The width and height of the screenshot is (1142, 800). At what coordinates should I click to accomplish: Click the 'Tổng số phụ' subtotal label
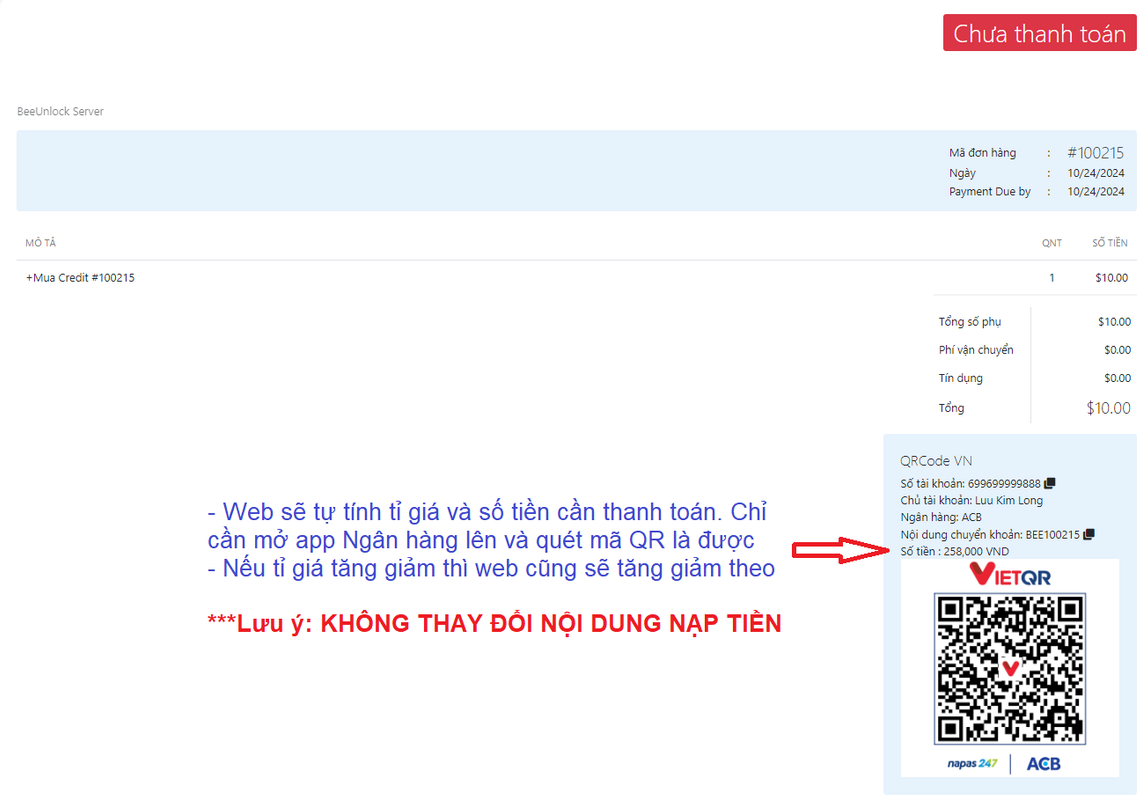tap(969, 322)
